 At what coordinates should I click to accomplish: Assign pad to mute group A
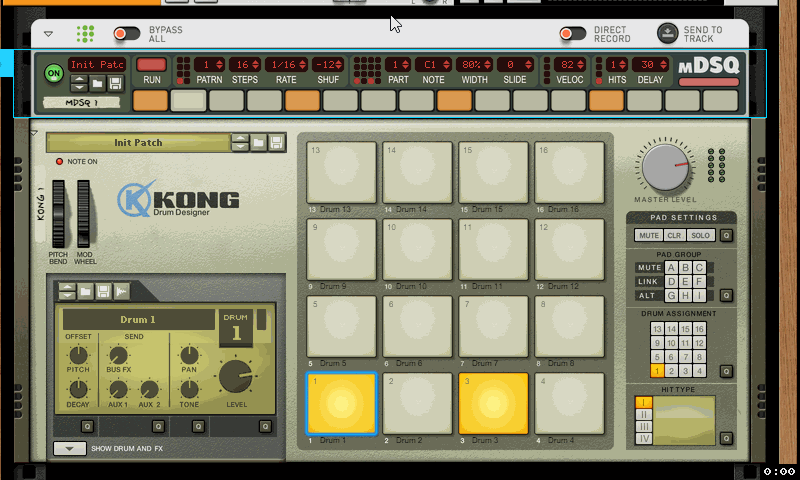pos(671,267)
